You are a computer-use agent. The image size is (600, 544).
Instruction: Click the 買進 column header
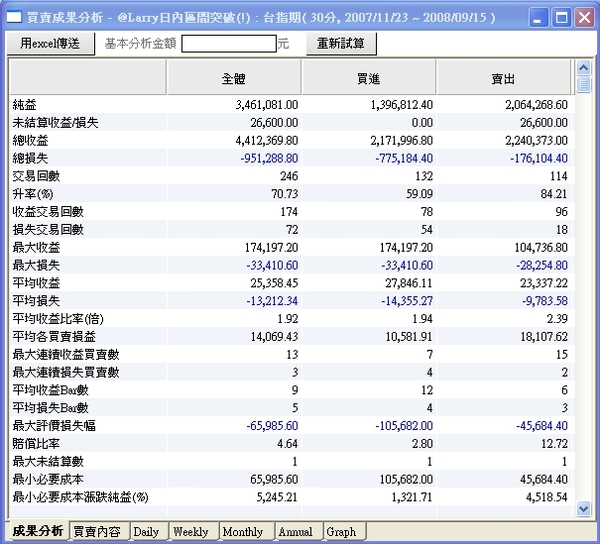(368, 78)
